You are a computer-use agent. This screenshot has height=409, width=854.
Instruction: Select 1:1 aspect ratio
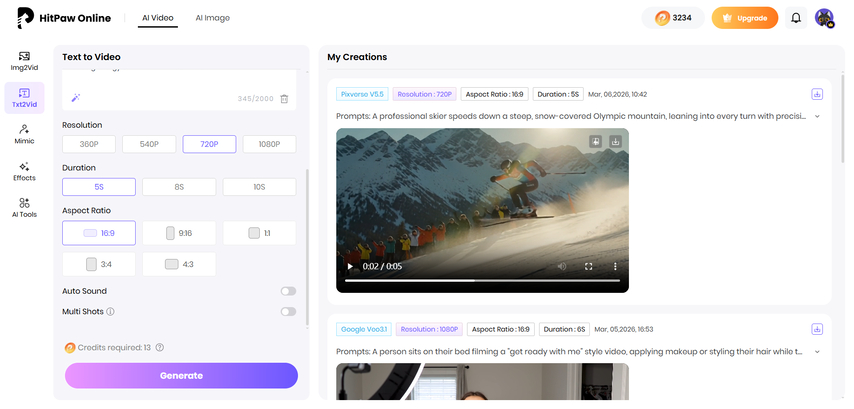click(259, 233)
